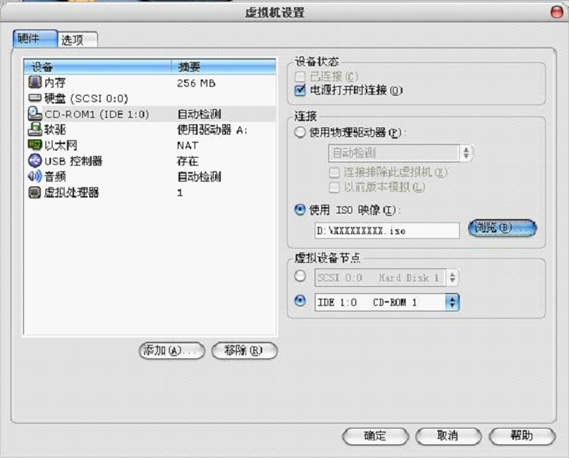
Task: Choose the use physical drive radio button
Action: point(300,132)
